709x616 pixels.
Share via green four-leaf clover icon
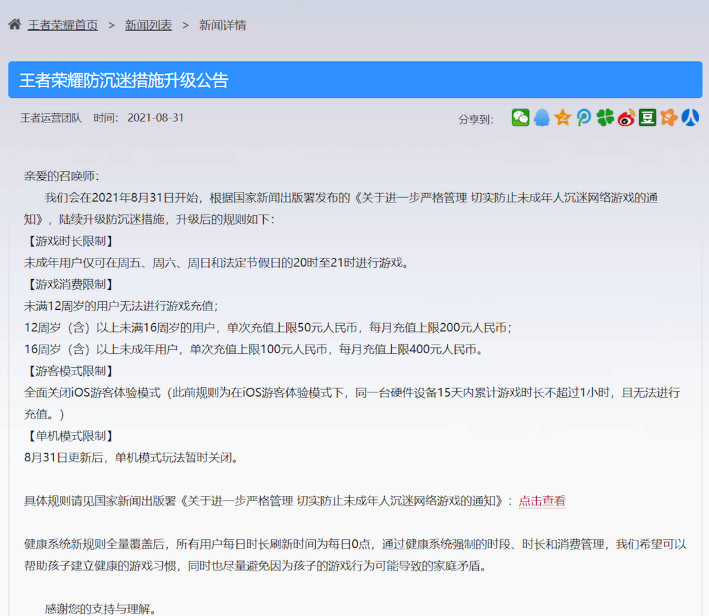tap(605, 118)
